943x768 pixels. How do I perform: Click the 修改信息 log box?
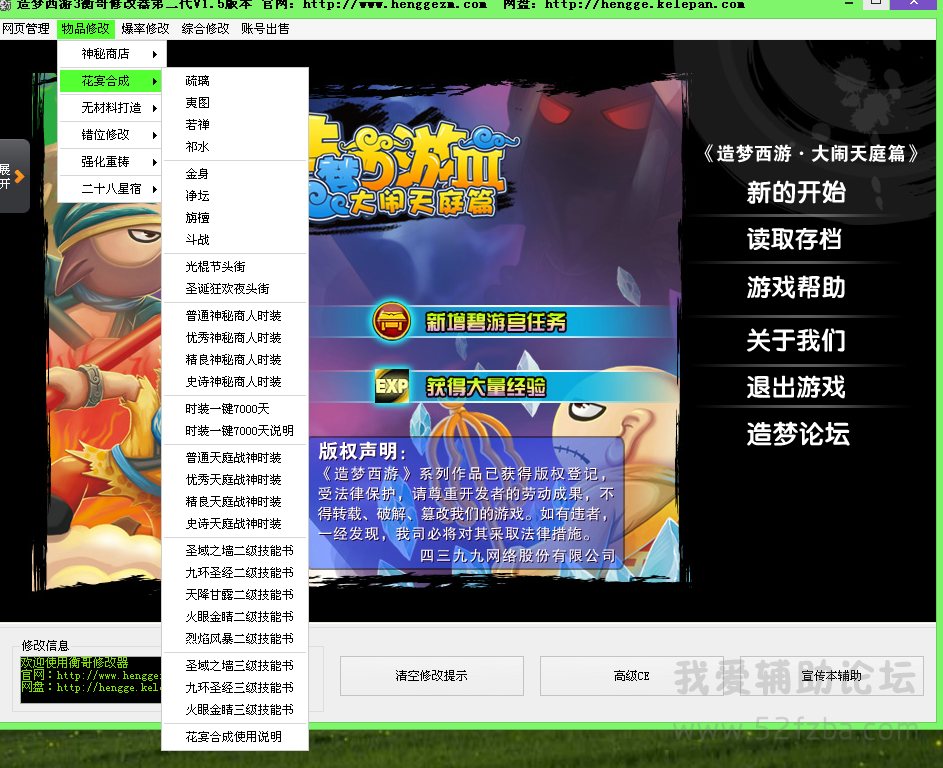point(91,680)
